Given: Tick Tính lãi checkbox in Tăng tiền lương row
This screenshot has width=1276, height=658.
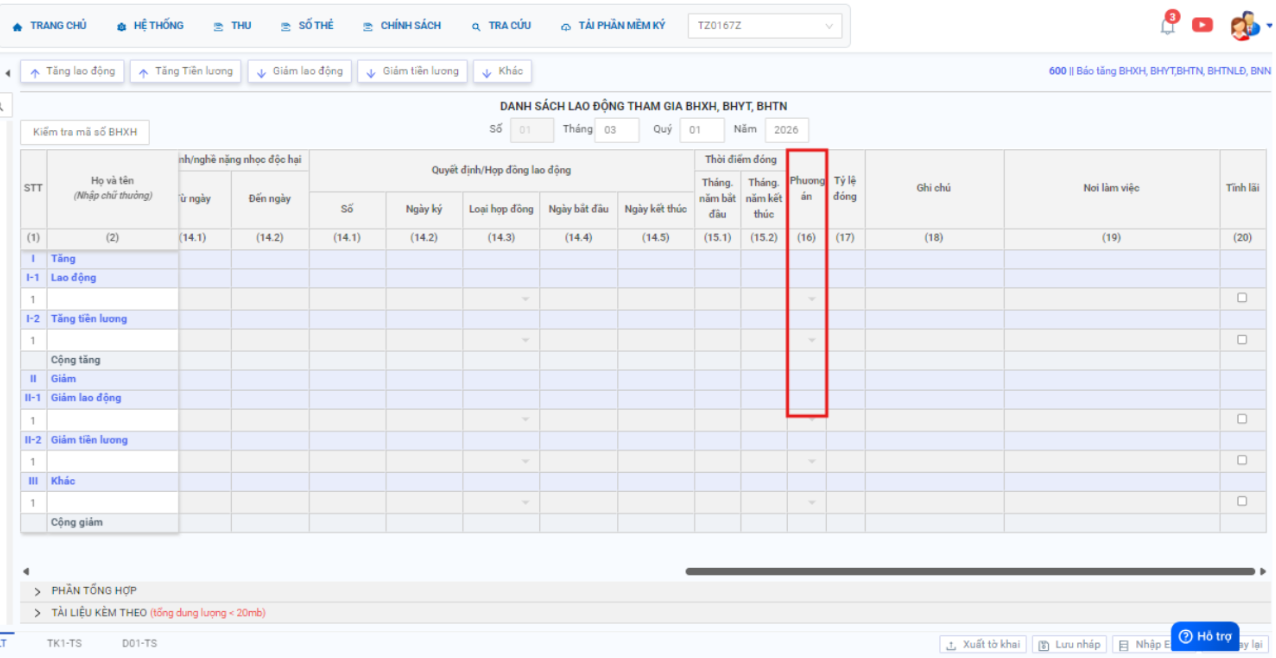Looking at the screenshot, I should point(1242,340).
